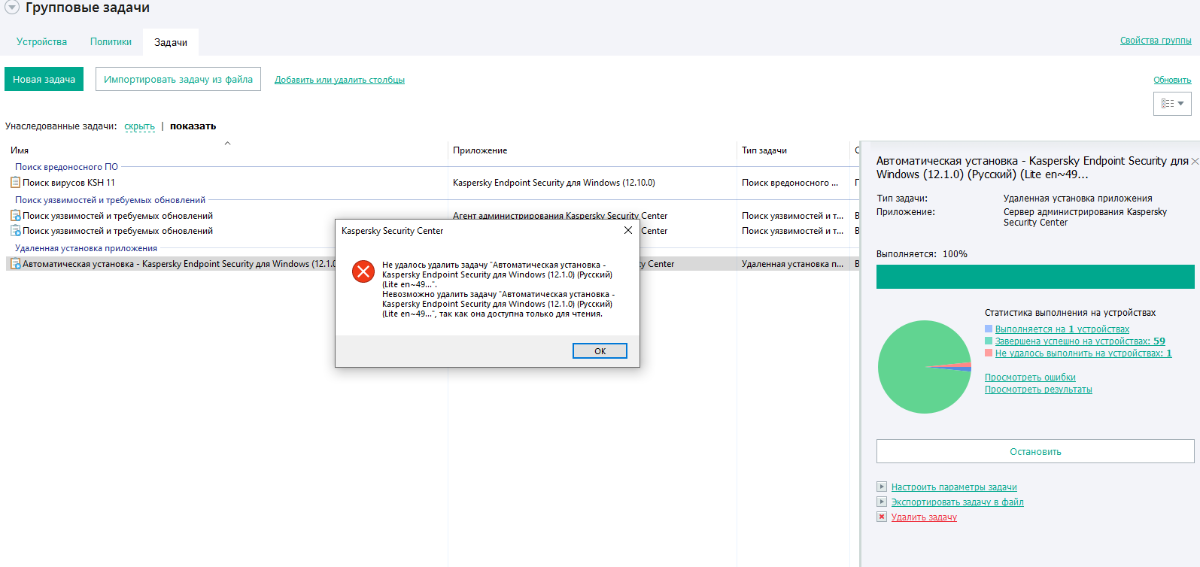
Task: Click Добавить или удалить столбцы link
Action: (x=340, y=80)
